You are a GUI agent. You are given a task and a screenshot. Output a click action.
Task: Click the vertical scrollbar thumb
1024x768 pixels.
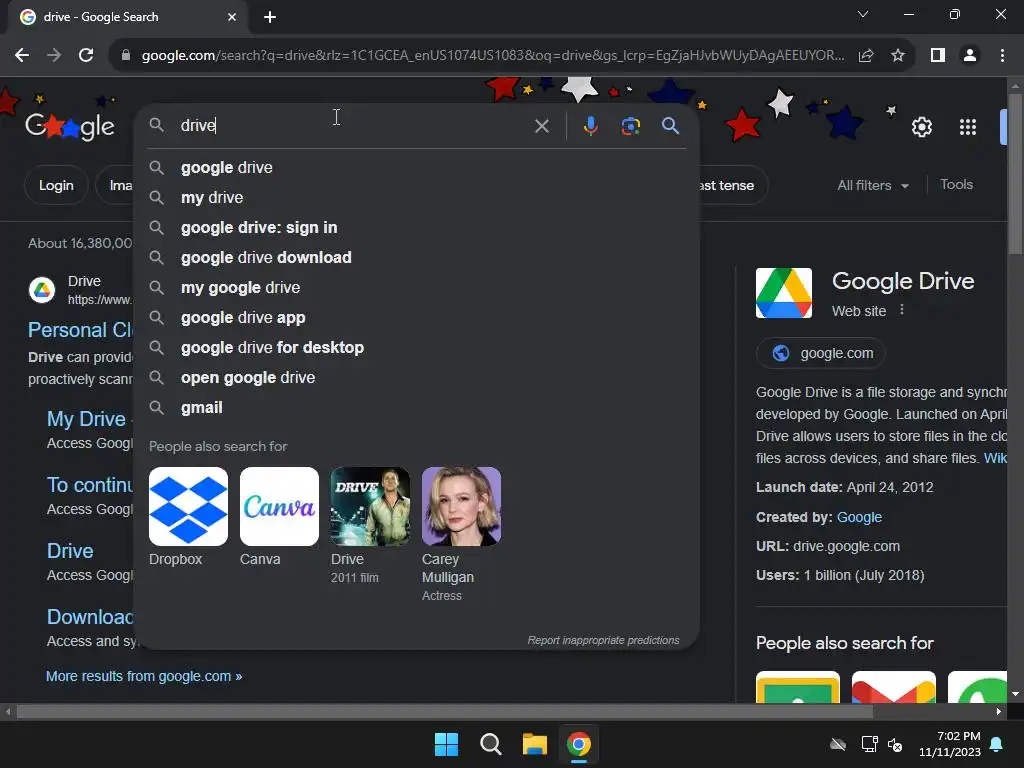click(x=1015, y=174)
